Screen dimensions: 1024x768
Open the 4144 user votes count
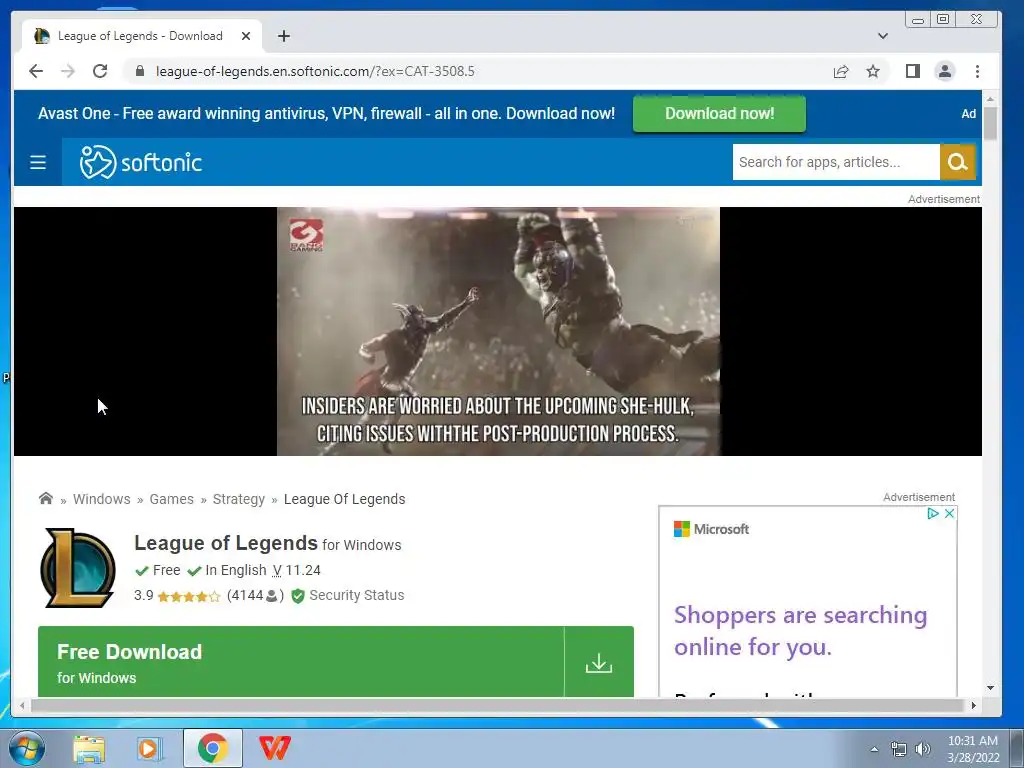point(255,596)
